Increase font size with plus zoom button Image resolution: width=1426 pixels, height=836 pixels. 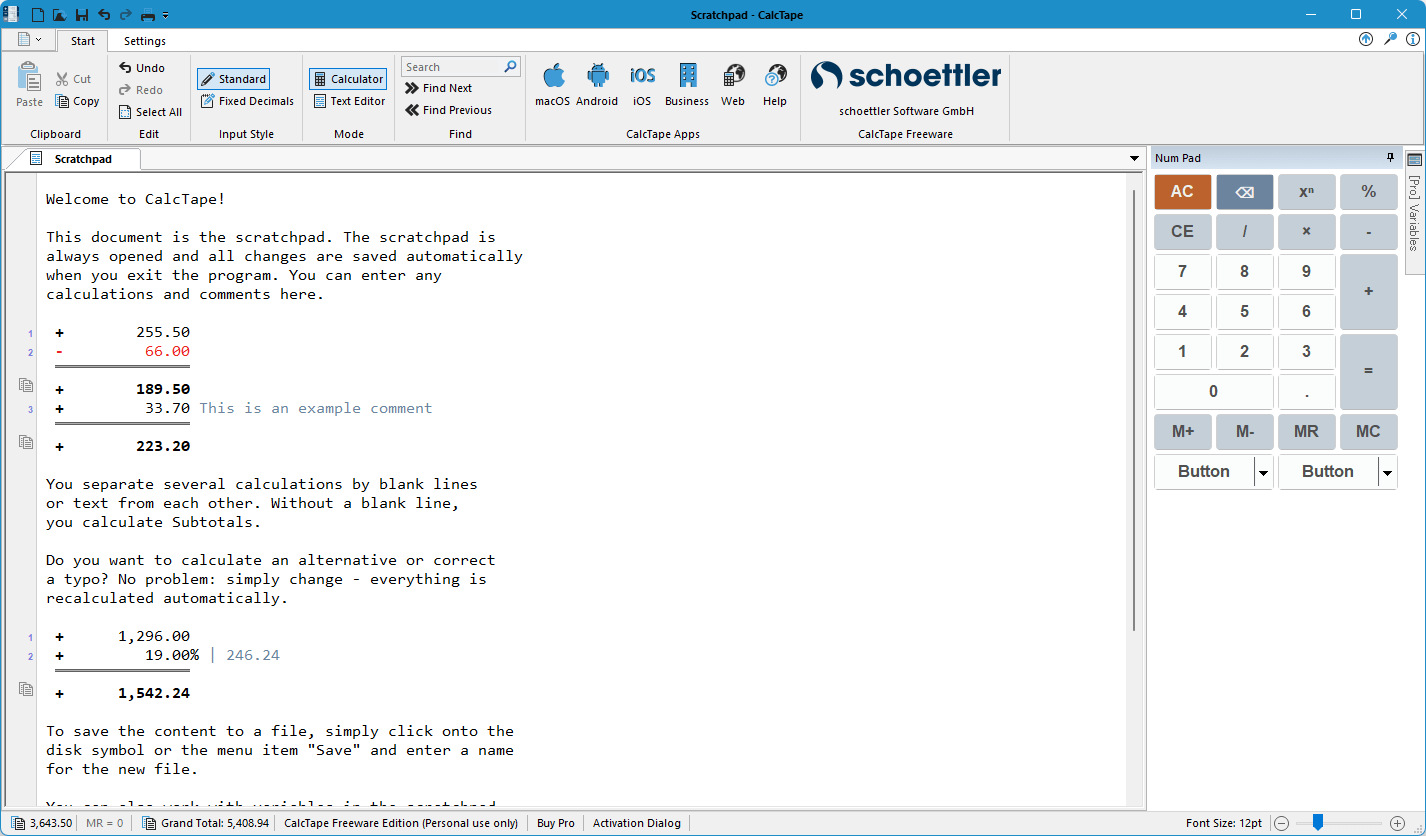[1397, 823]
